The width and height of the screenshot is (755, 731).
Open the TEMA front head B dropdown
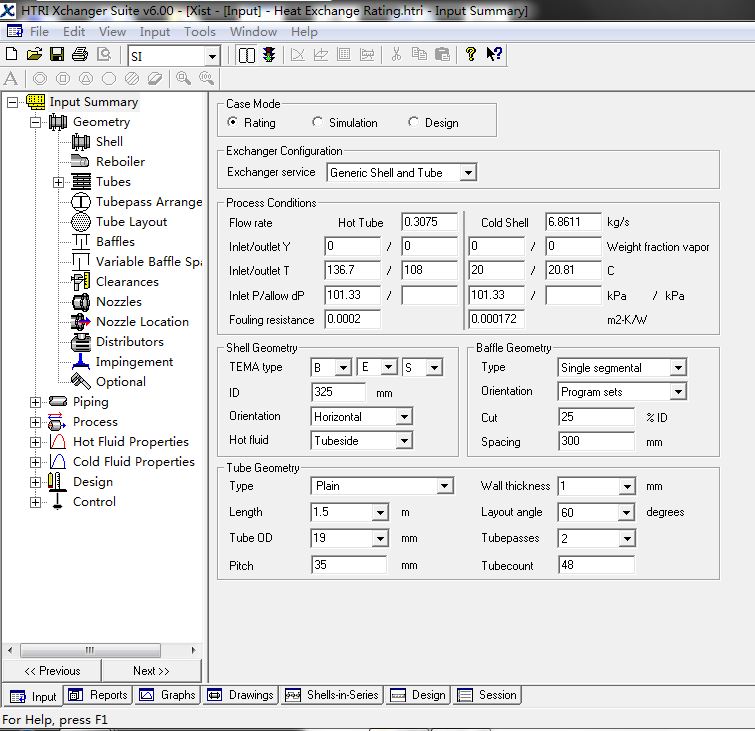coord(343,368)
